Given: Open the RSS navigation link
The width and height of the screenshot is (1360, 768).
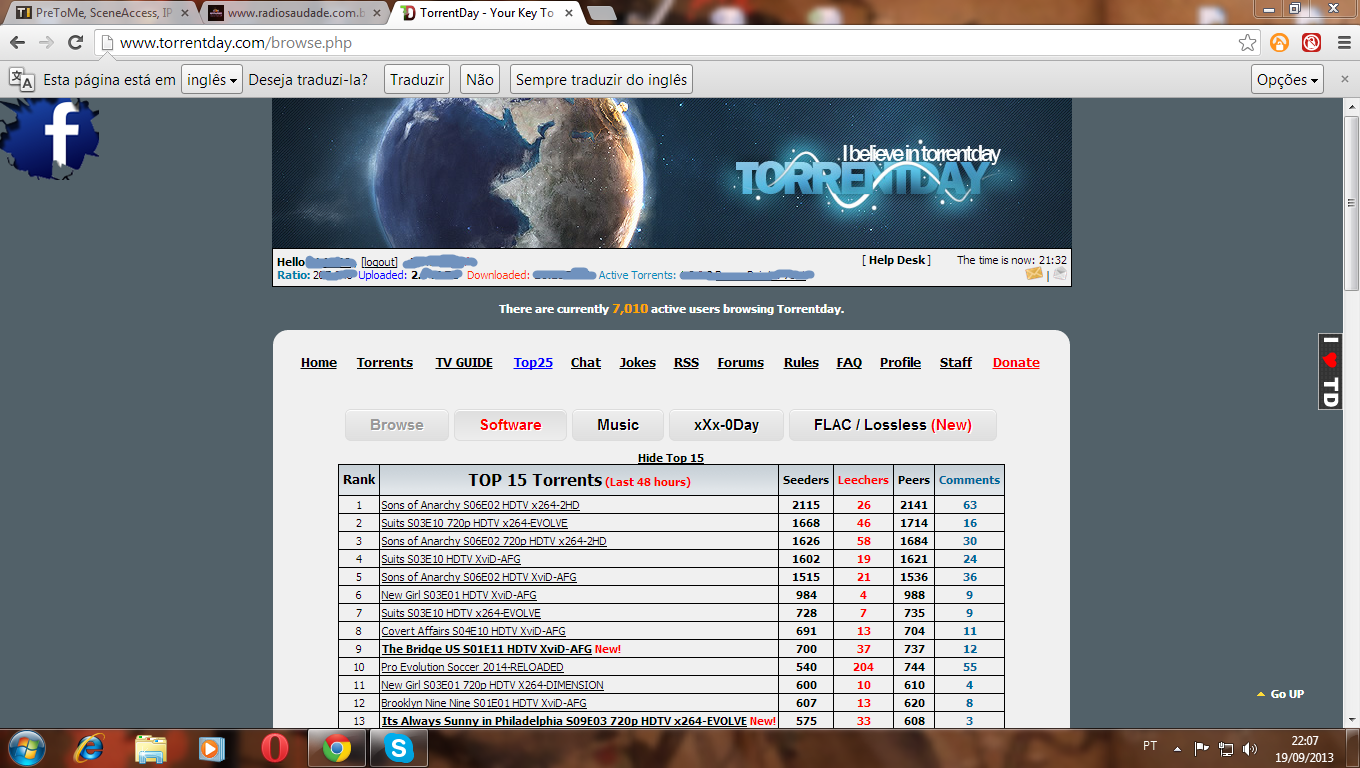Looking at the screenshot, I should (x=686, y=363).
